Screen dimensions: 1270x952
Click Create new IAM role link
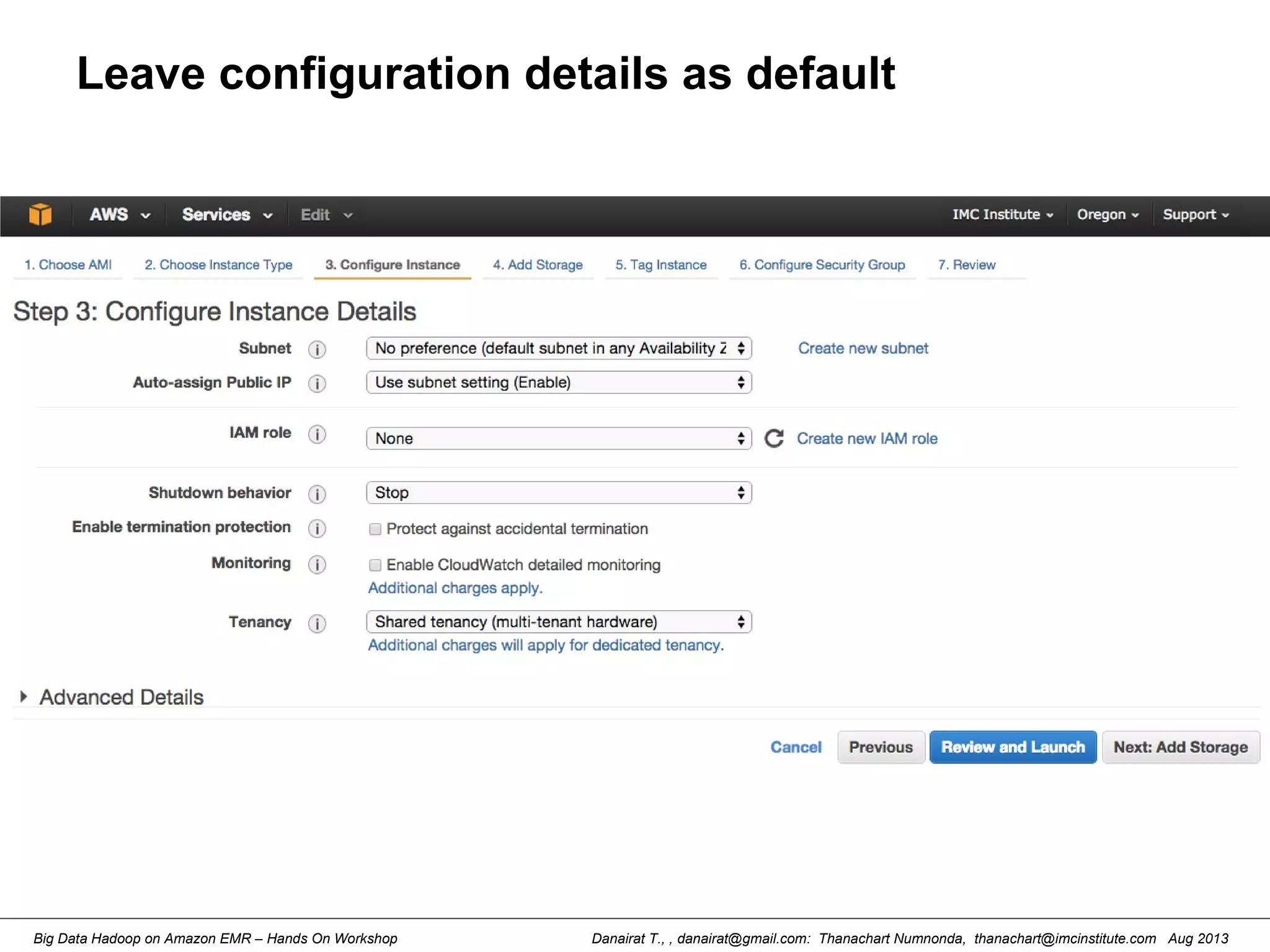point(867,438)
